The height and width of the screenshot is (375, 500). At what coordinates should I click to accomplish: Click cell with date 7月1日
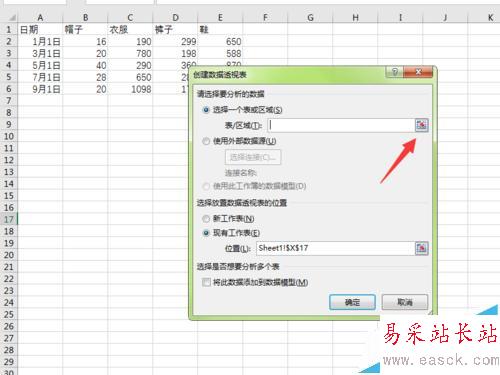coord(40,77)
